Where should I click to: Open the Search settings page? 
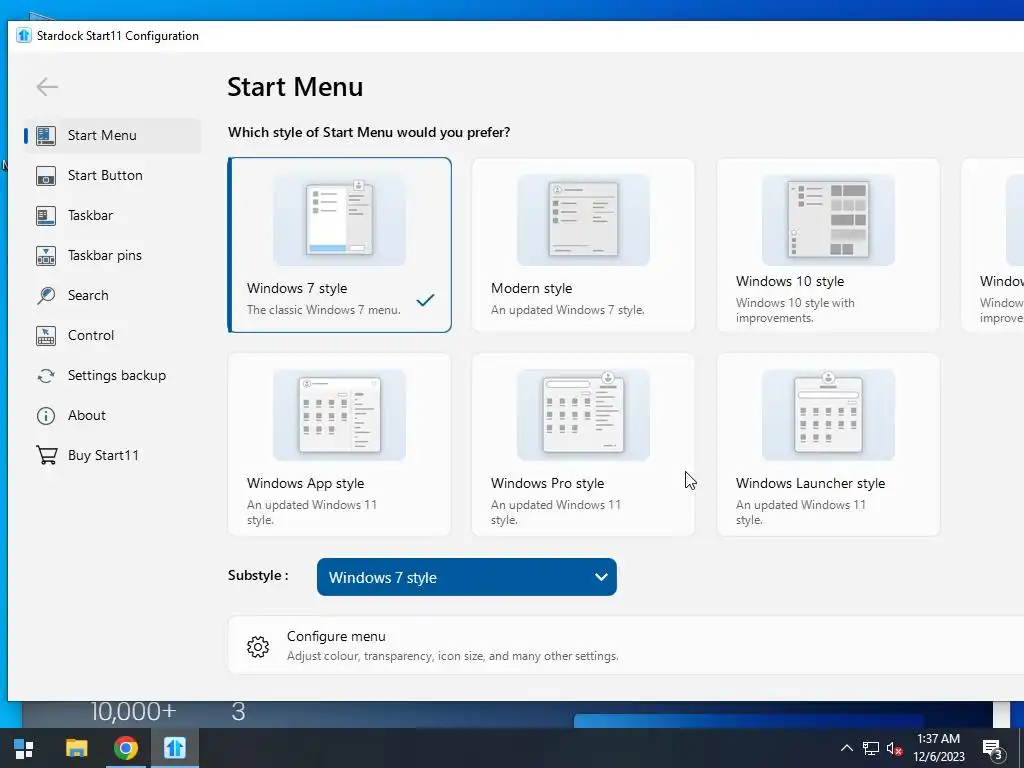pyautogui.click(x=112, y=295)
